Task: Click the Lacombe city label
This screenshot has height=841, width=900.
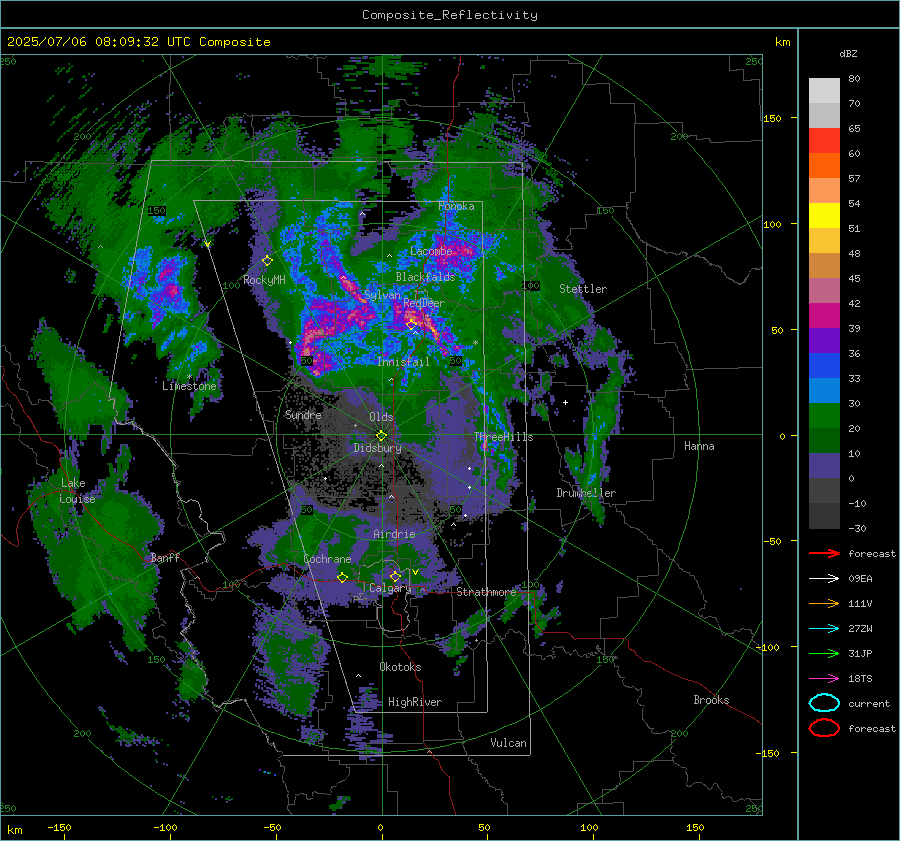Action: (x=431, y=251)
